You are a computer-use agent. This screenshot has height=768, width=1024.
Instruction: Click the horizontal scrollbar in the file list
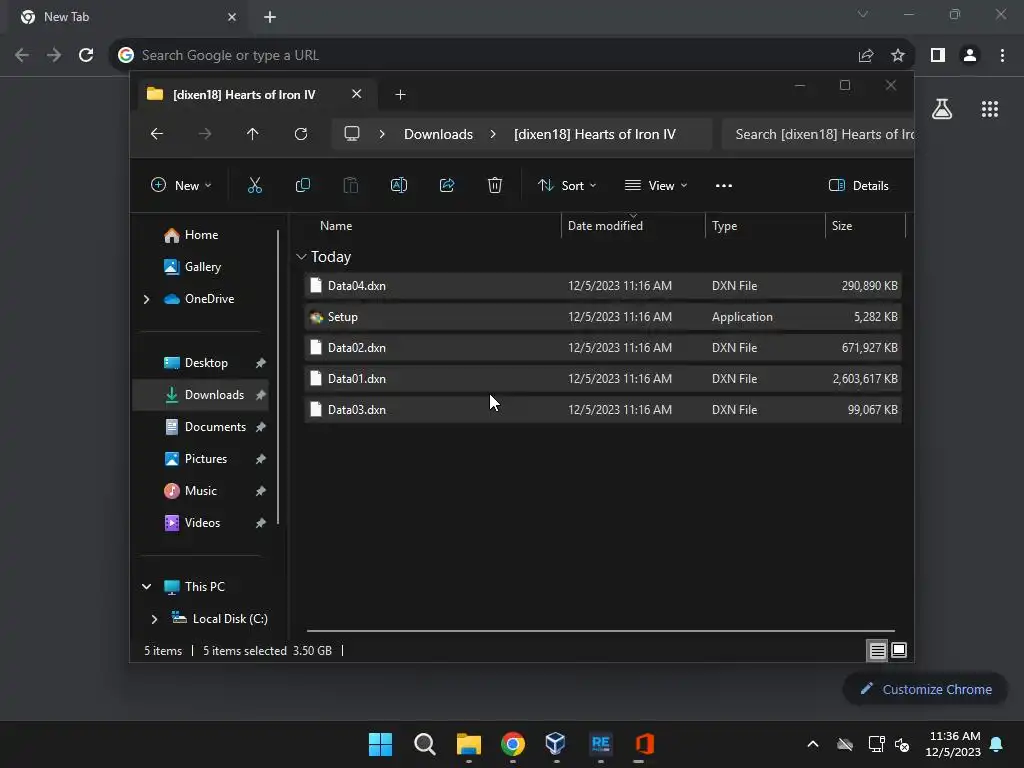click(x=600, y=631)
